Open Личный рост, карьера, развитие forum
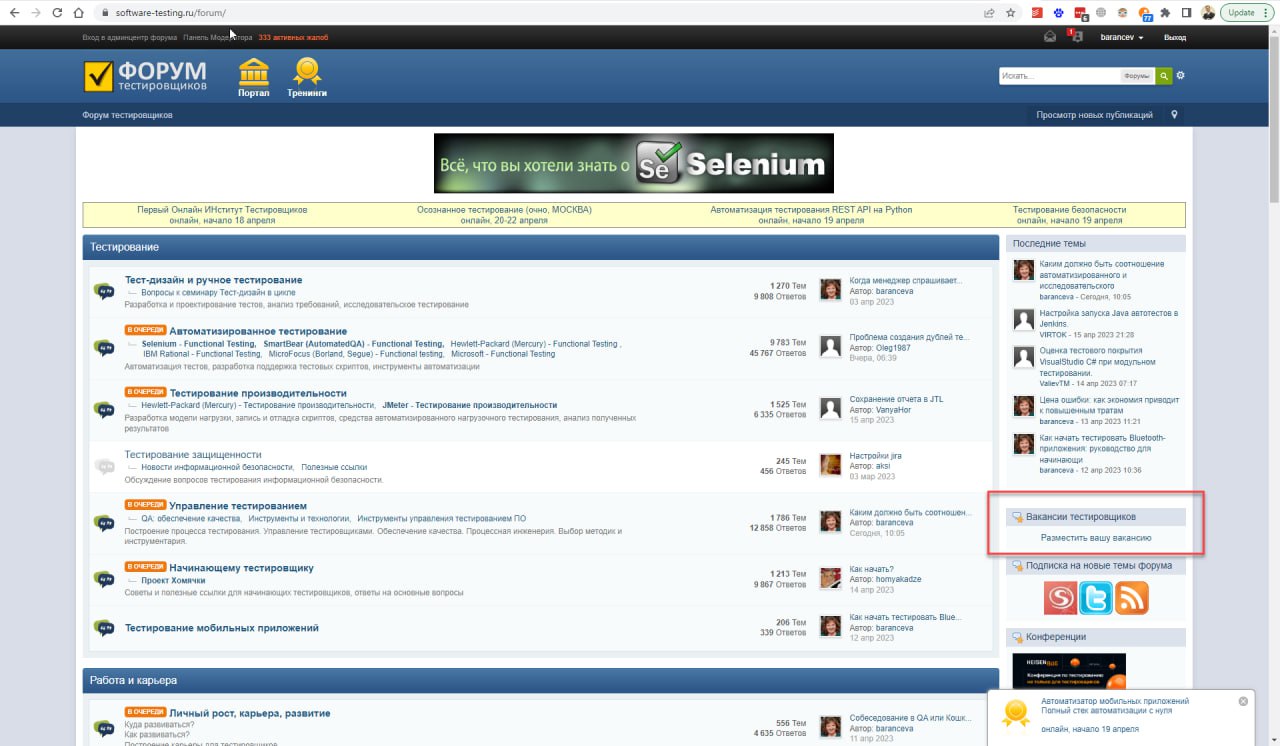 (250, 713)
